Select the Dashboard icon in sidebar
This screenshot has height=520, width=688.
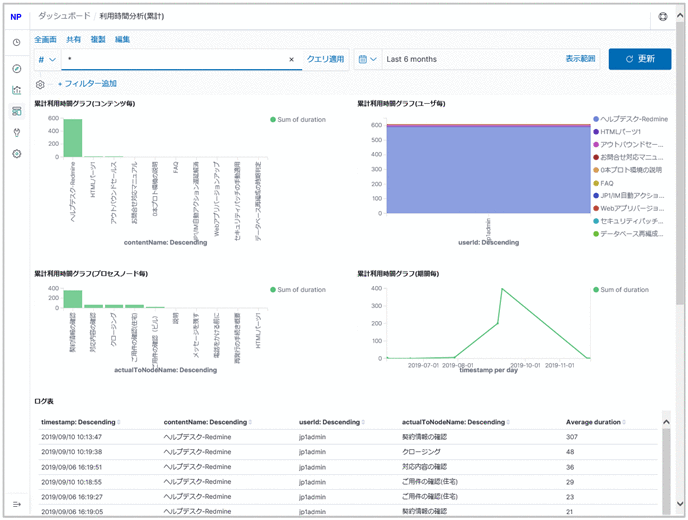(16, 111)
